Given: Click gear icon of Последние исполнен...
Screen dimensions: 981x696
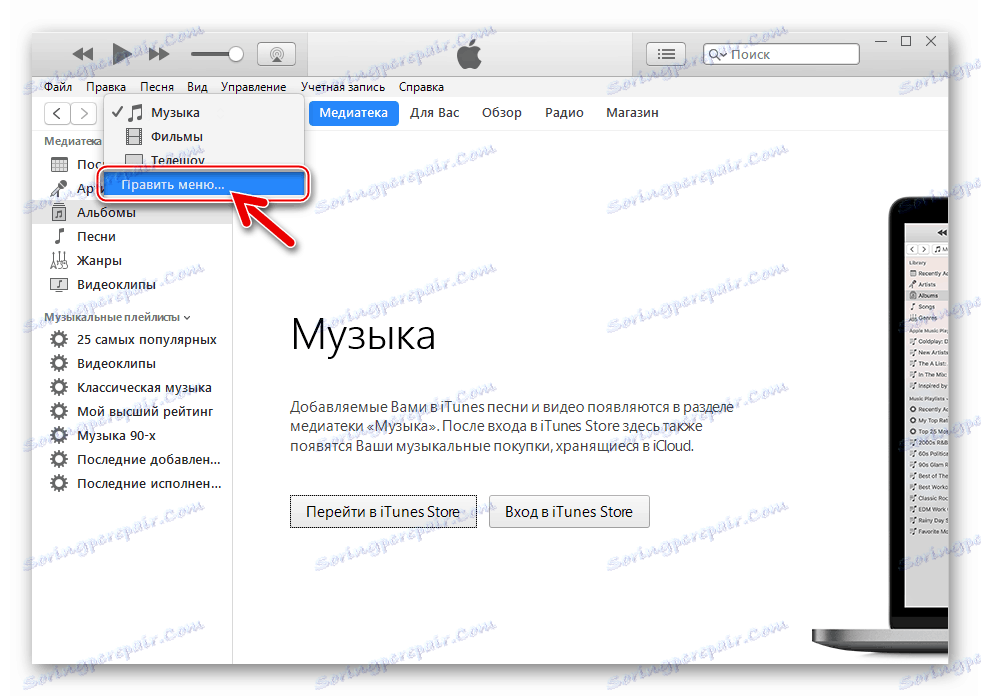Looking at the screenshot, I should pyautogui.click(x=59, y=483).
